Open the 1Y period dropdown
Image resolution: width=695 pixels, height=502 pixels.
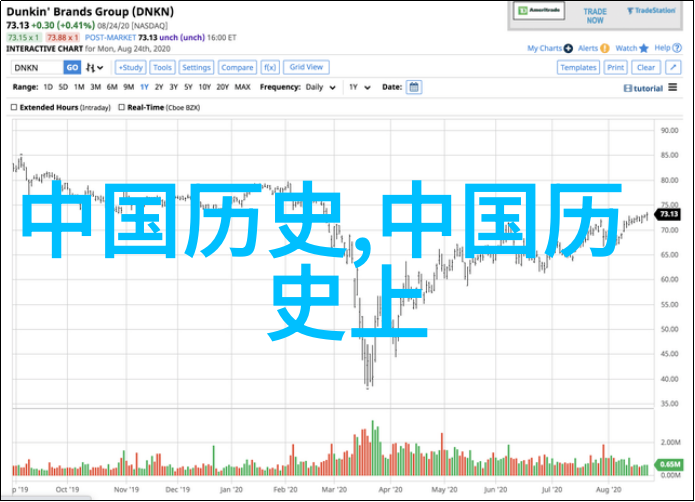coord(359,87)
